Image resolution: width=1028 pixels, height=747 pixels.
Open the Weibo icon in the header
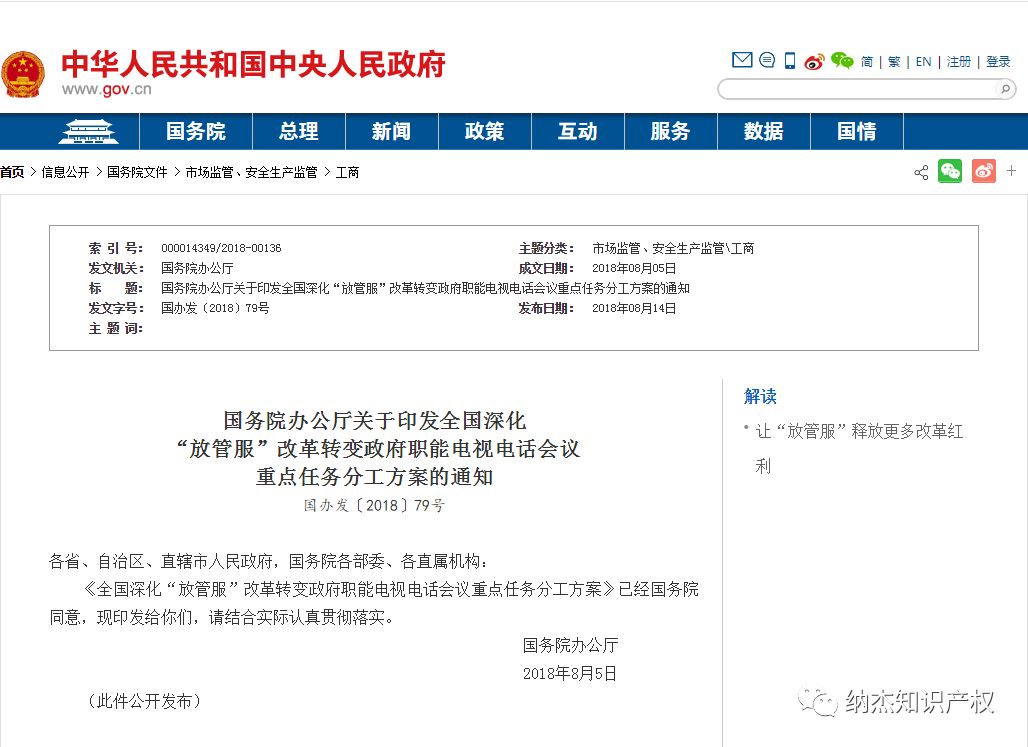814,60
